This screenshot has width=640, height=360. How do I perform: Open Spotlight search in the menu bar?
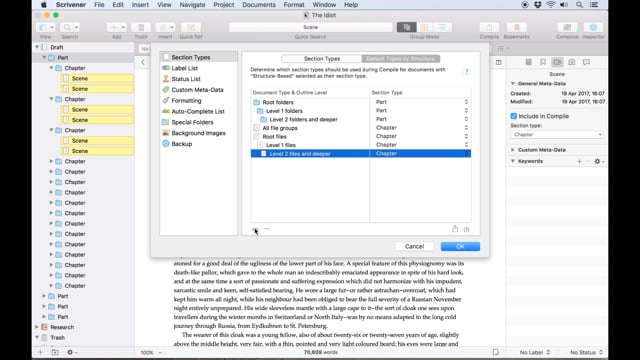[x=579, y=5]
